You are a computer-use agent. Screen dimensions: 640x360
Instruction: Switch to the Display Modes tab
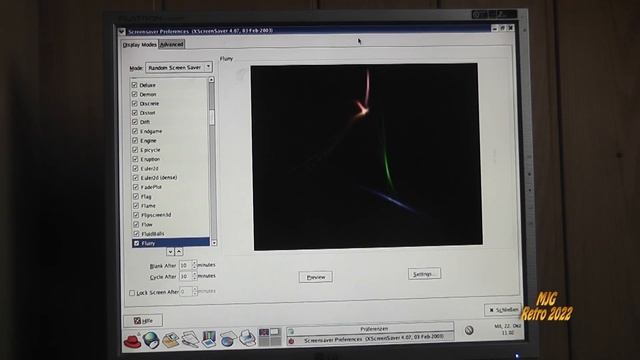click(140, 44)
